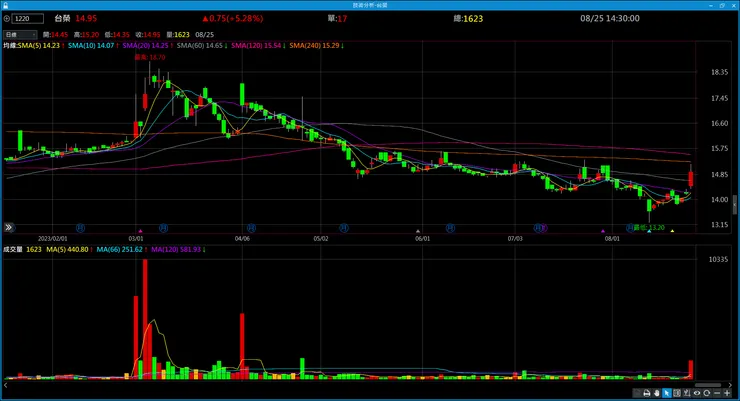This screenshot has height=401, width=740.
Task: Click the SMA(5) 14.23 indicator label
Action: click(38, 46)
